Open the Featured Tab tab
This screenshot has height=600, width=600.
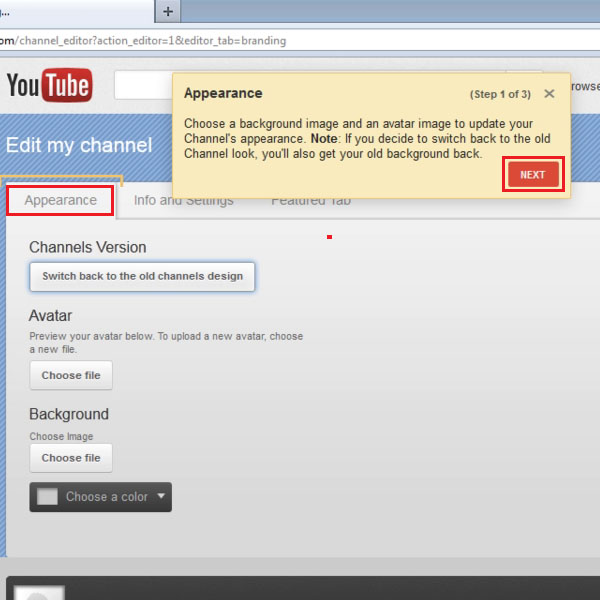point(311,201)
